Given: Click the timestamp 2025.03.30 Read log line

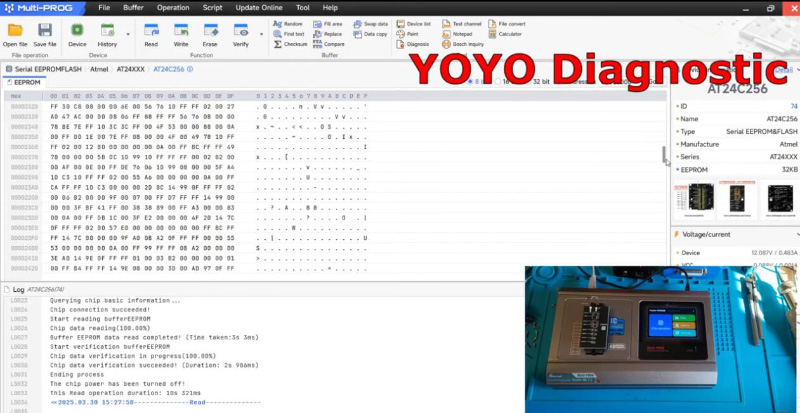Looking at the screenshot, I should 156,402.
